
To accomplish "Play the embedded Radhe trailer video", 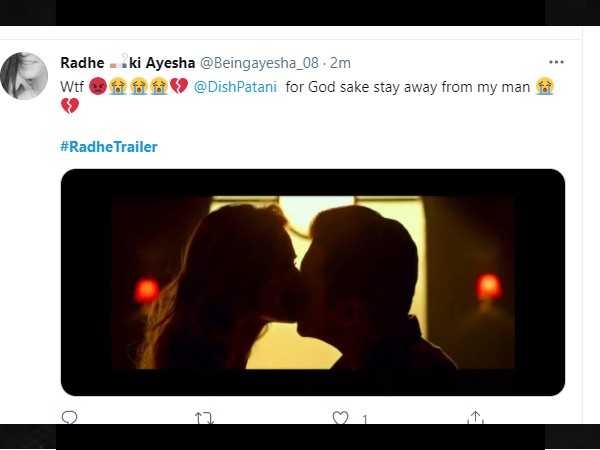I will pos(312,281).
